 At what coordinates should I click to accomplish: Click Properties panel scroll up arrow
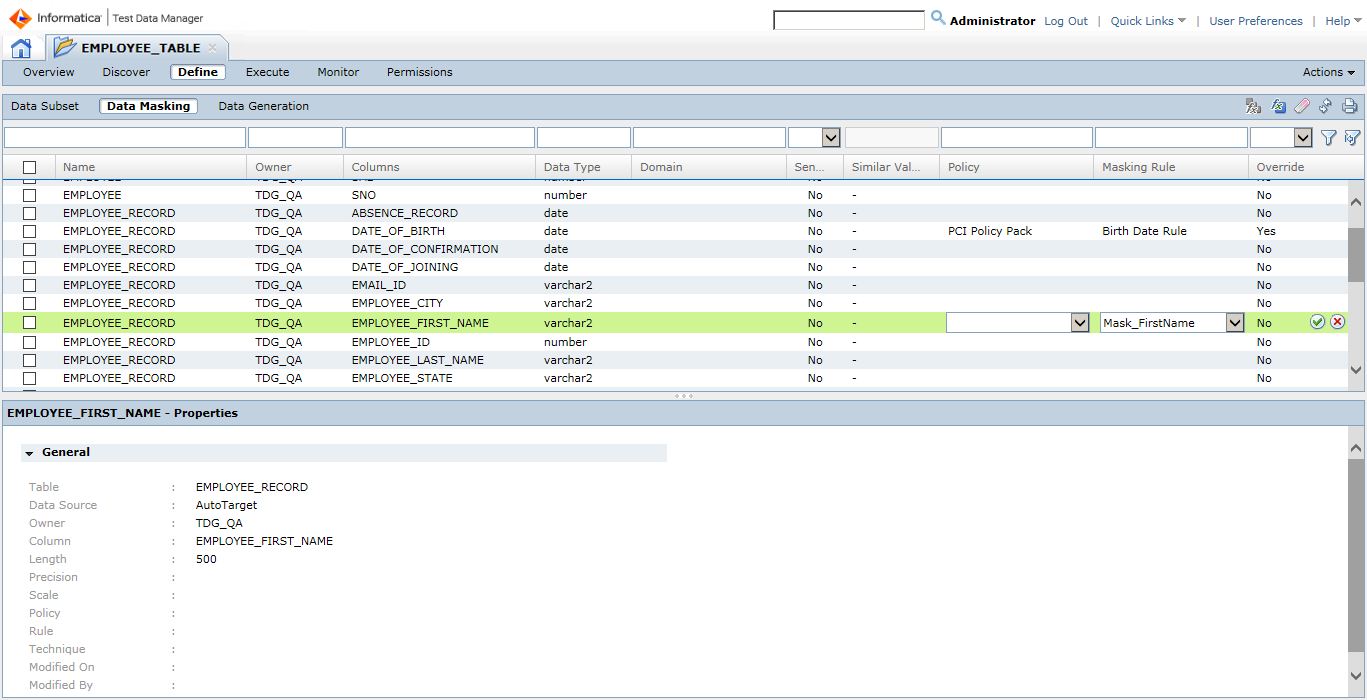(1356, 450)
